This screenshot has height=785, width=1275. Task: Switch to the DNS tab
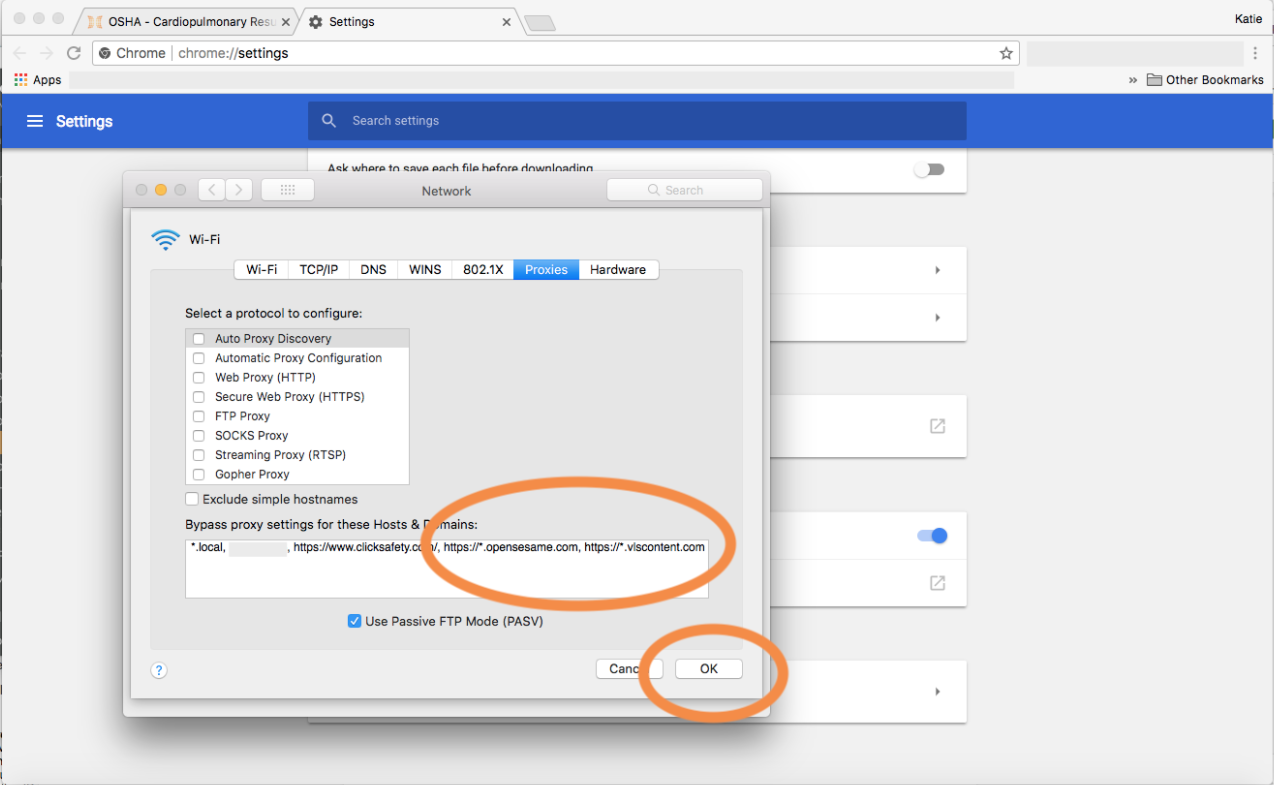(373, 269)
